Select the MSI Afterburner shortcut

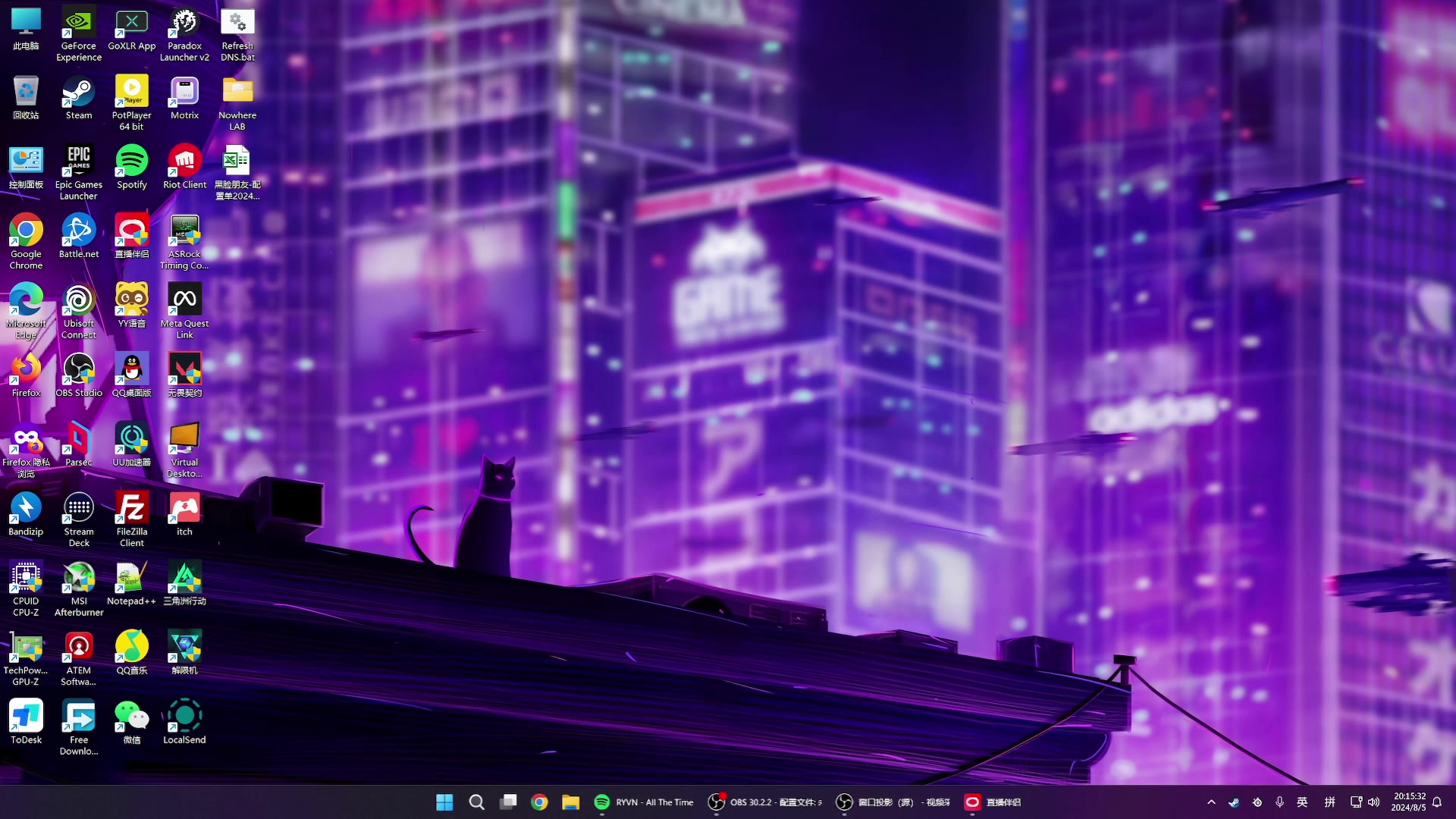click(x=78, y=578)
